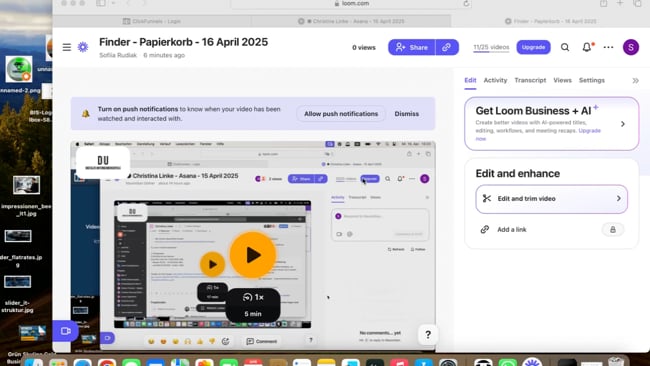Click the Share button
Viewport: 650px width, 366px height.
point(411,47)
